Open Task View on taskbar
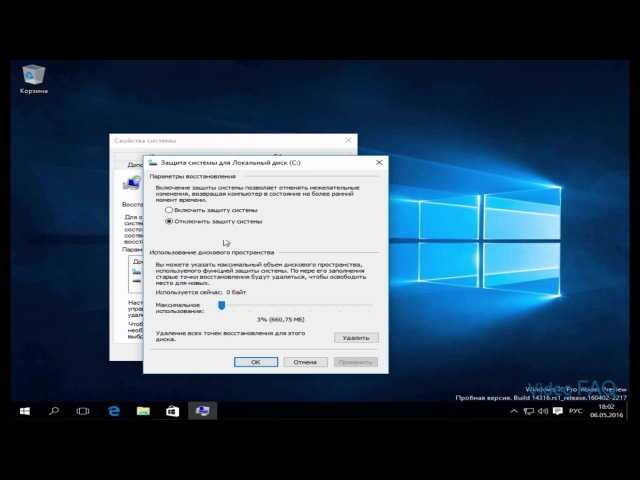Image resolution: width=640 pixels, height=480 pixels. (83, 411)
